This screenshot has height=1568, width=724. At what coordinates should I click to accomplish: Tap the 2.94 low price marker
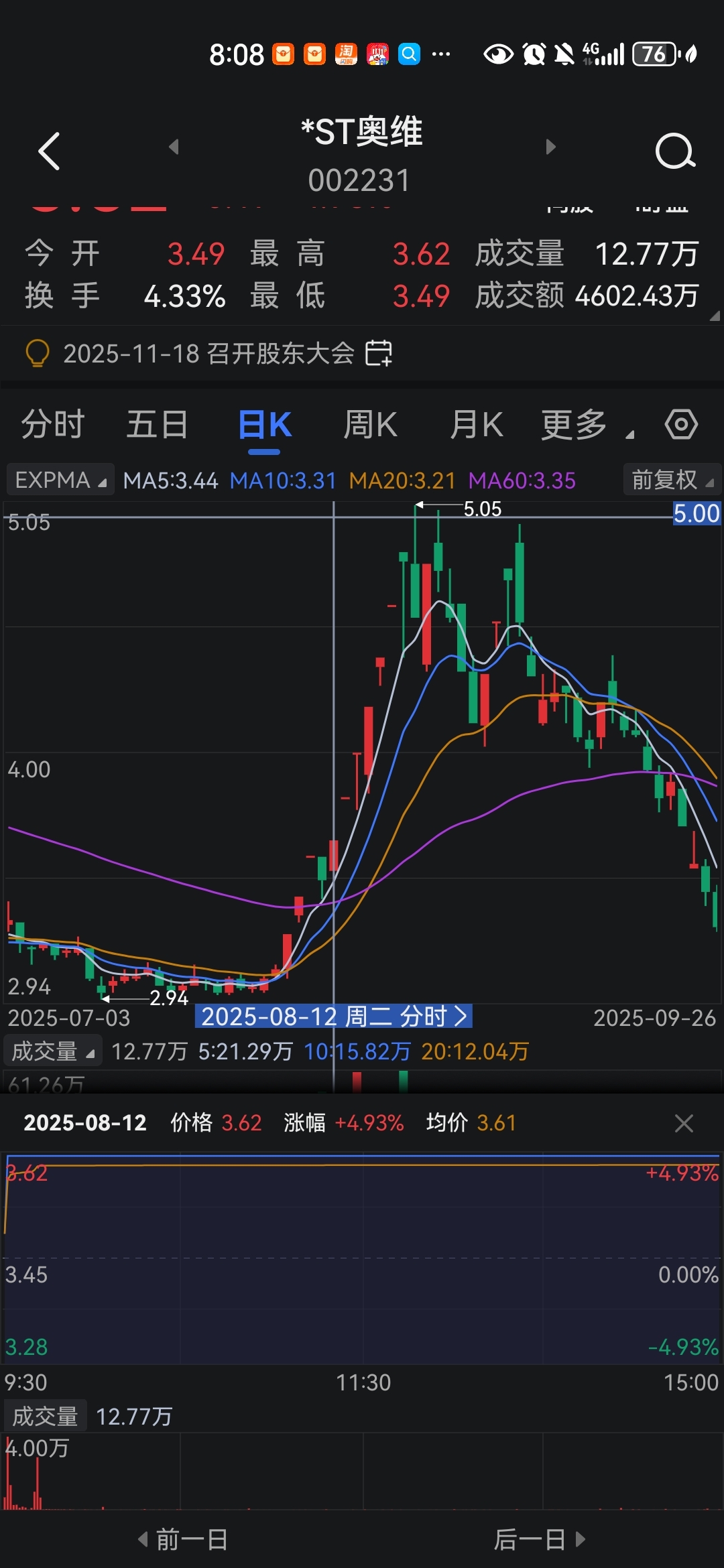(169, 998)
